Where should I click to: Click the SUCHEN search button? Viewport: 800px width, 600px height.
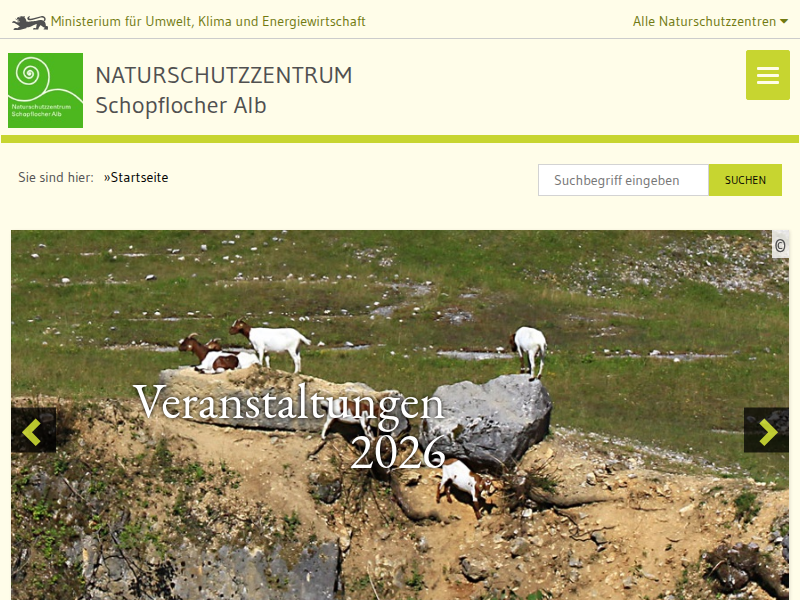tap(745, 180)
